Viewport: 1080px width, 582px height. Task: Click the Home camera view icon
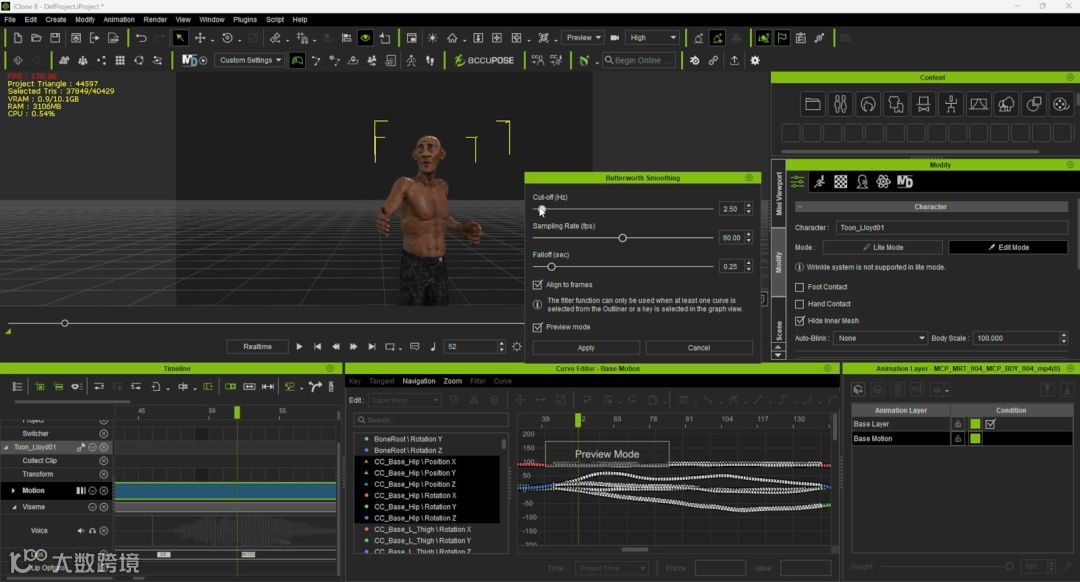452,38
